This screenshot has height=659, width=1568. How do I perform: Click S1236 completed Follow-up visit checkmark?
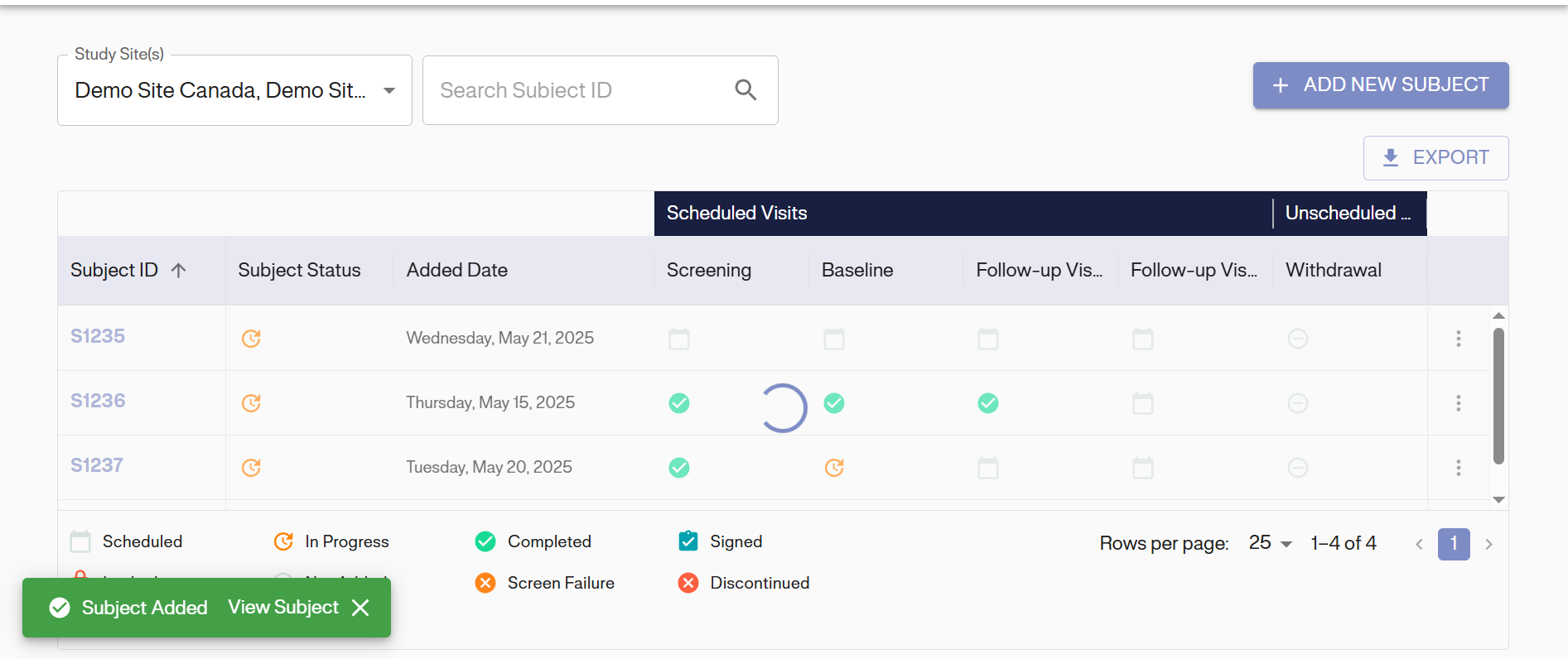point(988,403)
